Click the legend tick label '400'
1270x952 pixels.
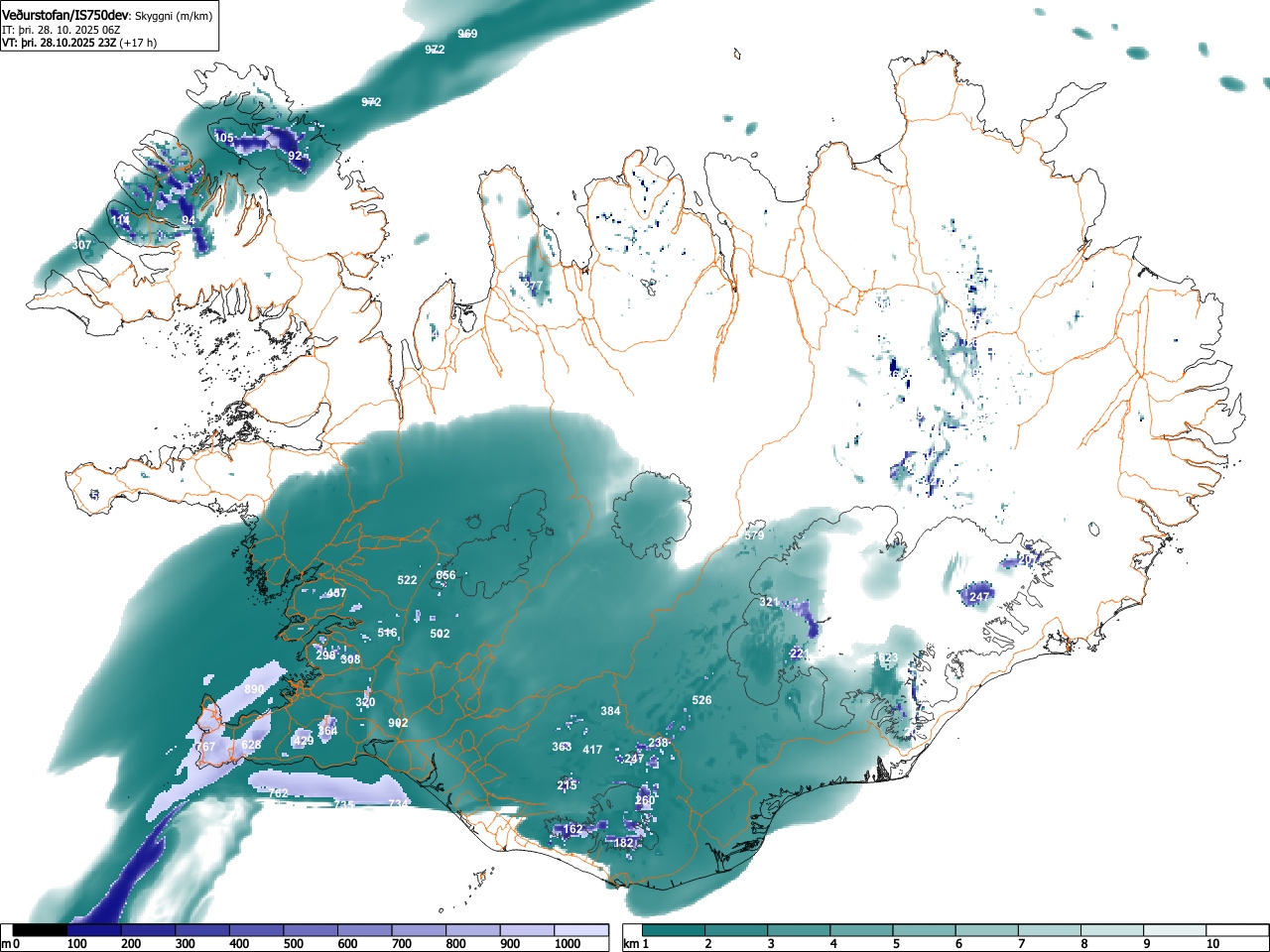tap(239, 944)
